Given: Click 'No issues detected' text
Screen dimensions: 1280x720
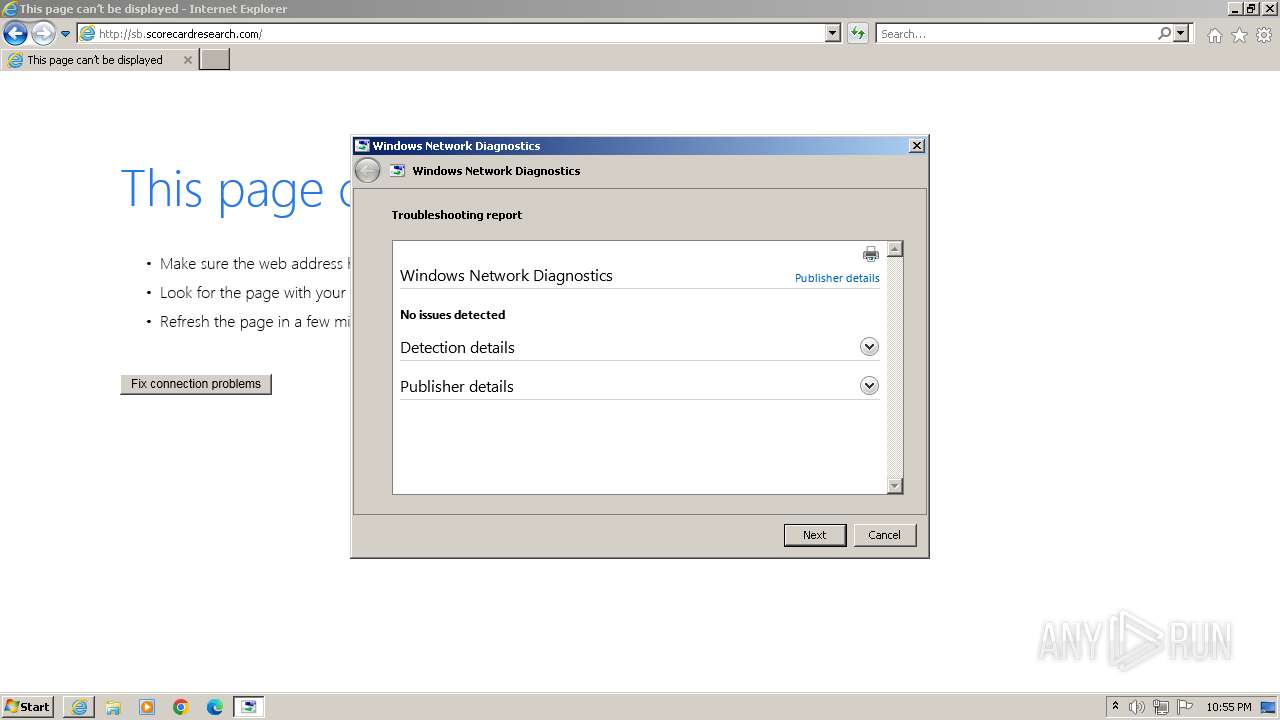Looking at the screenshot, I should coord(452,314).
